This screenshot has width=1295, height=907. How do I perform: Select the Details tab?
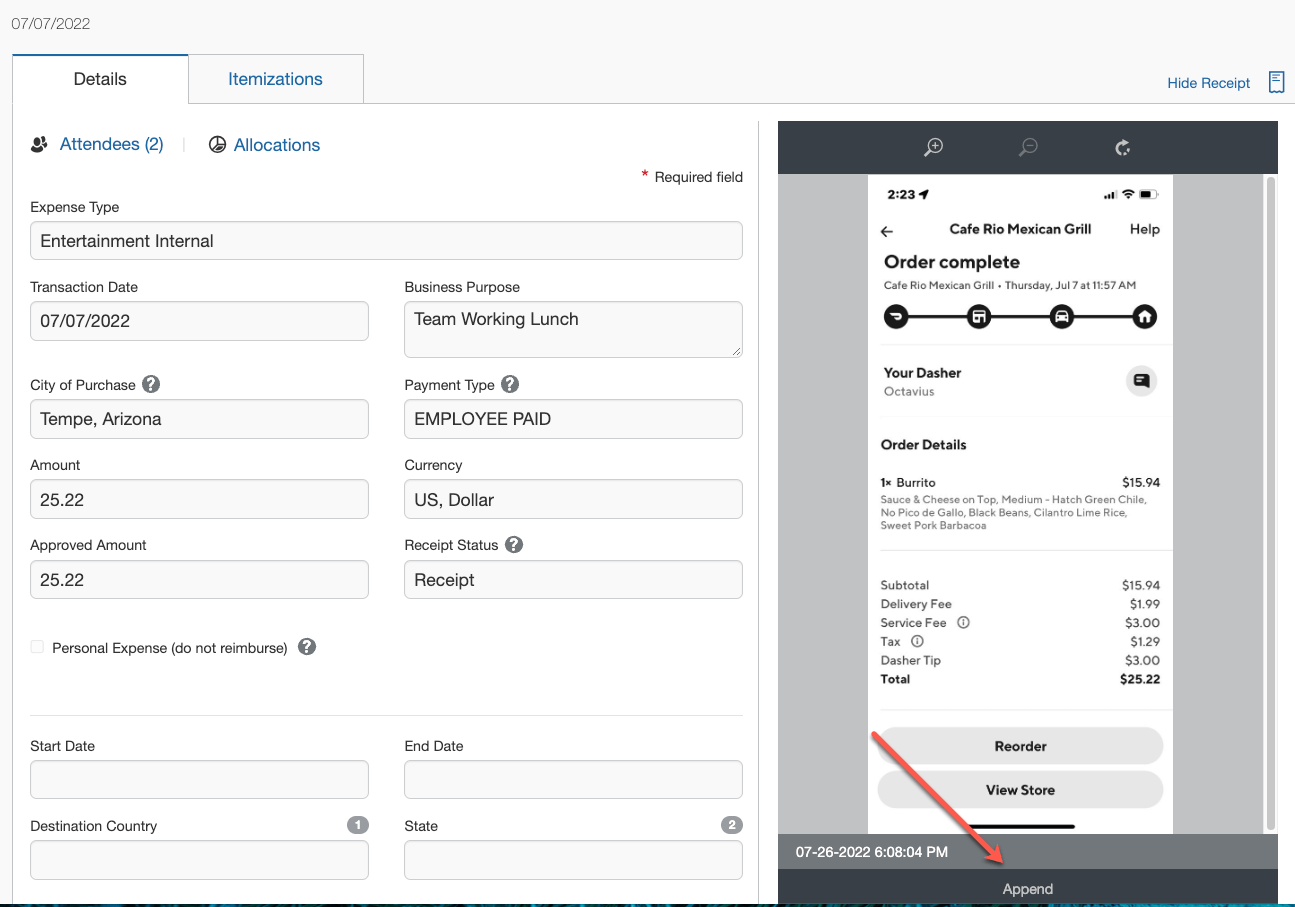click(x=99, y=78)
